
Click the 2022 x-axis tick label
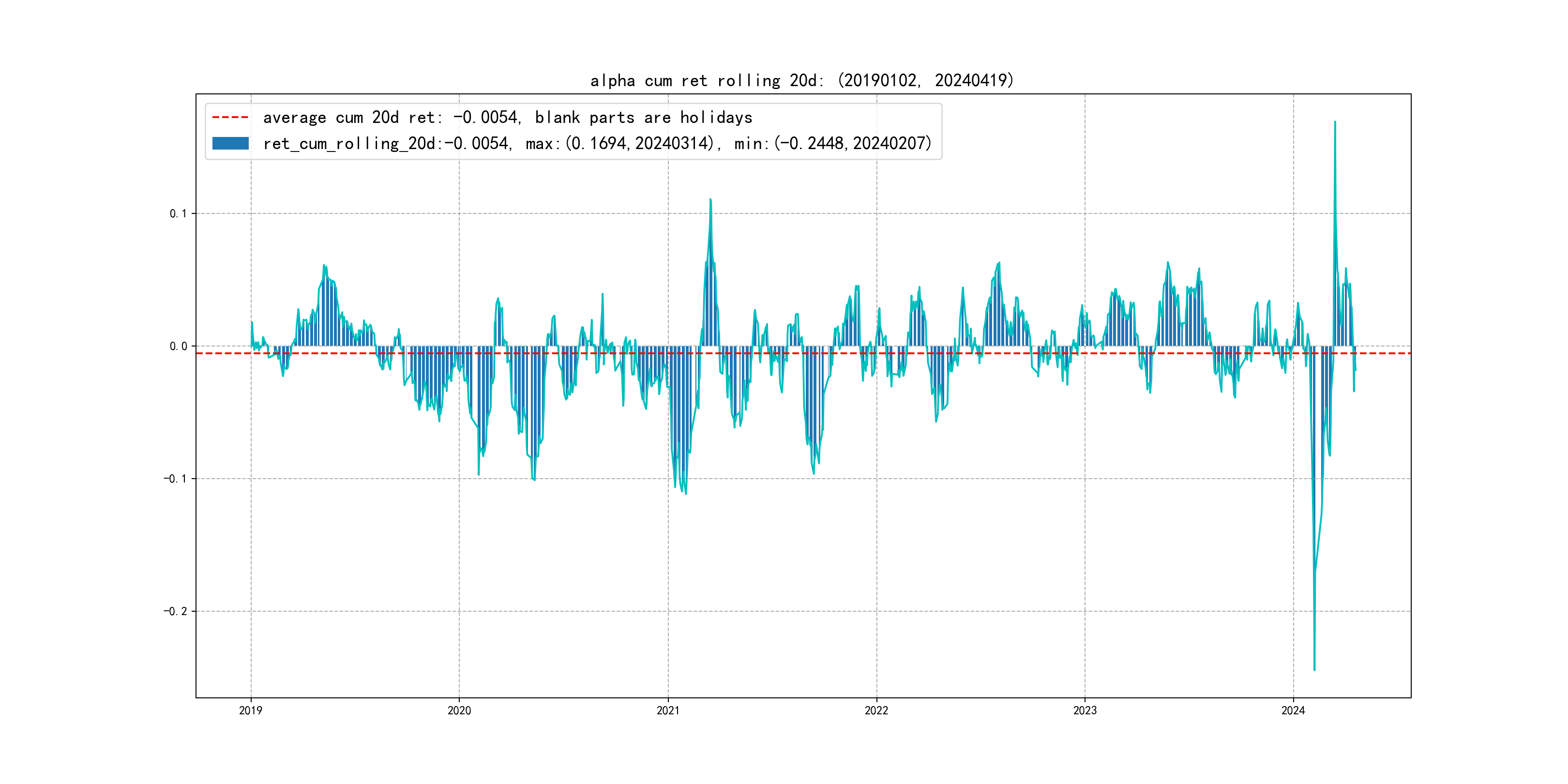[876, 710]
